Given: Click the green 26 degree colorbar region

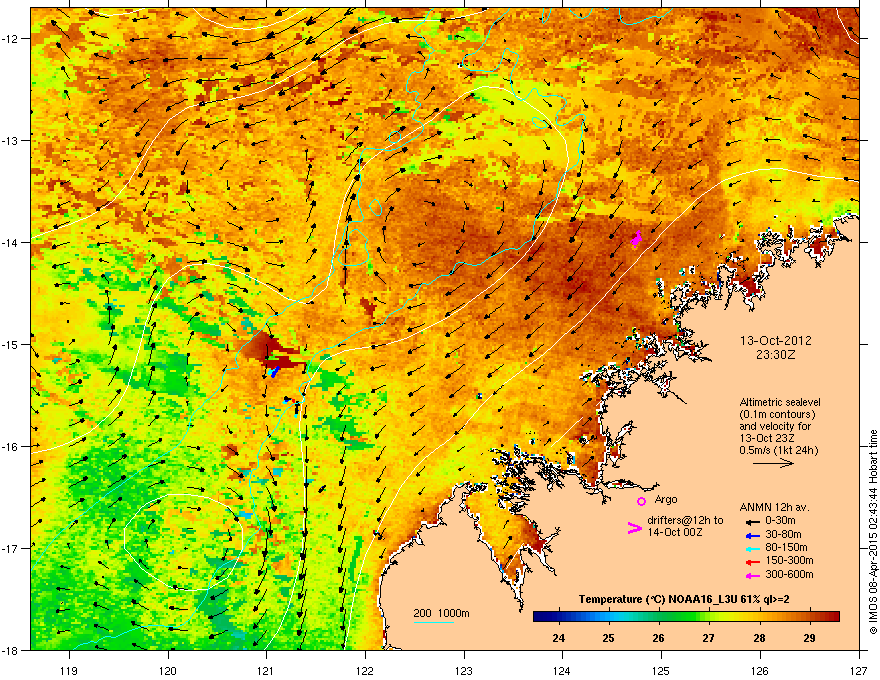Looking at the screenshot, I should (x=658, y=617).
